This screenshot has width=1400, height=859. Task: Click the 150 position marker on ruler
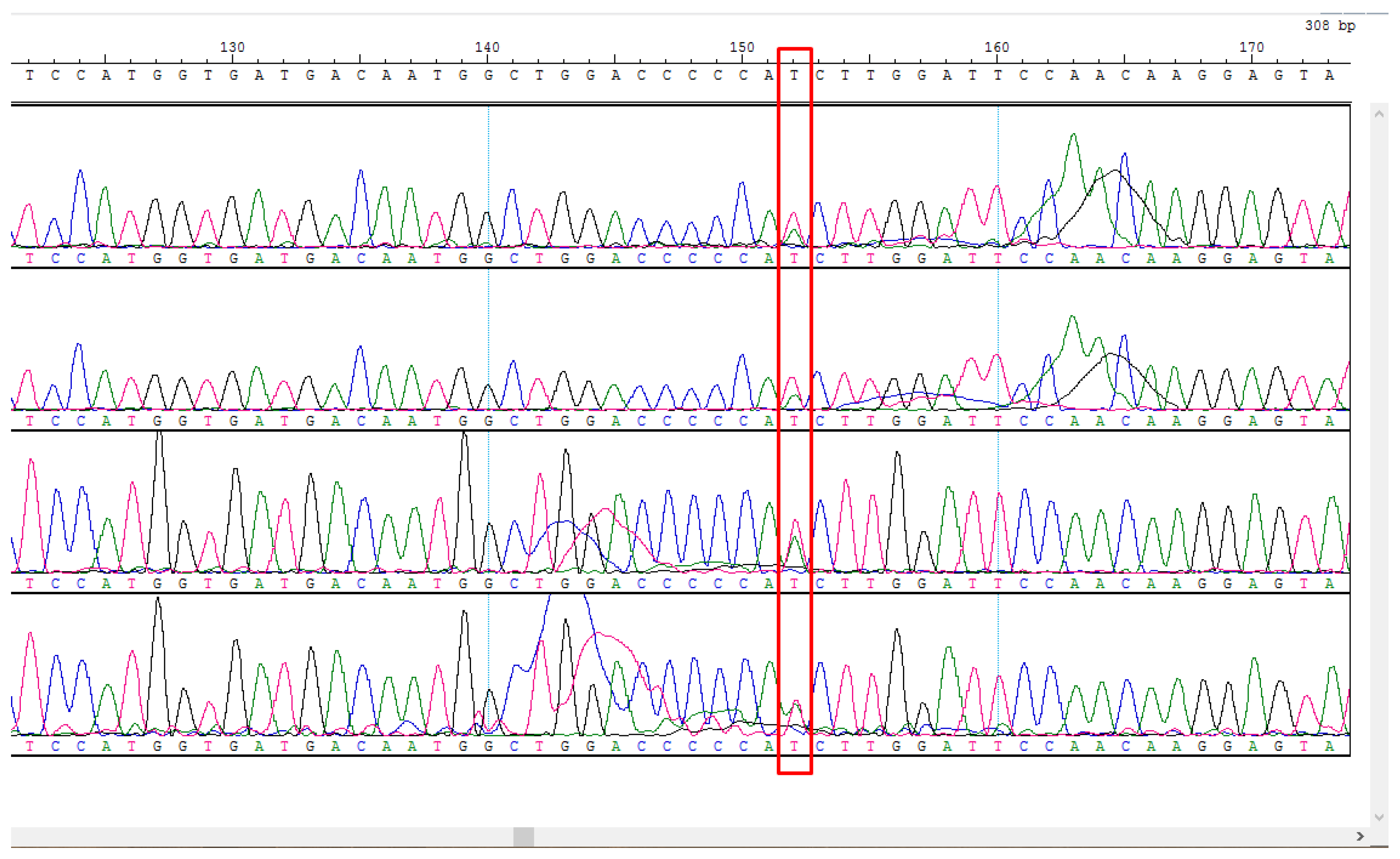(x=741, y=47)
